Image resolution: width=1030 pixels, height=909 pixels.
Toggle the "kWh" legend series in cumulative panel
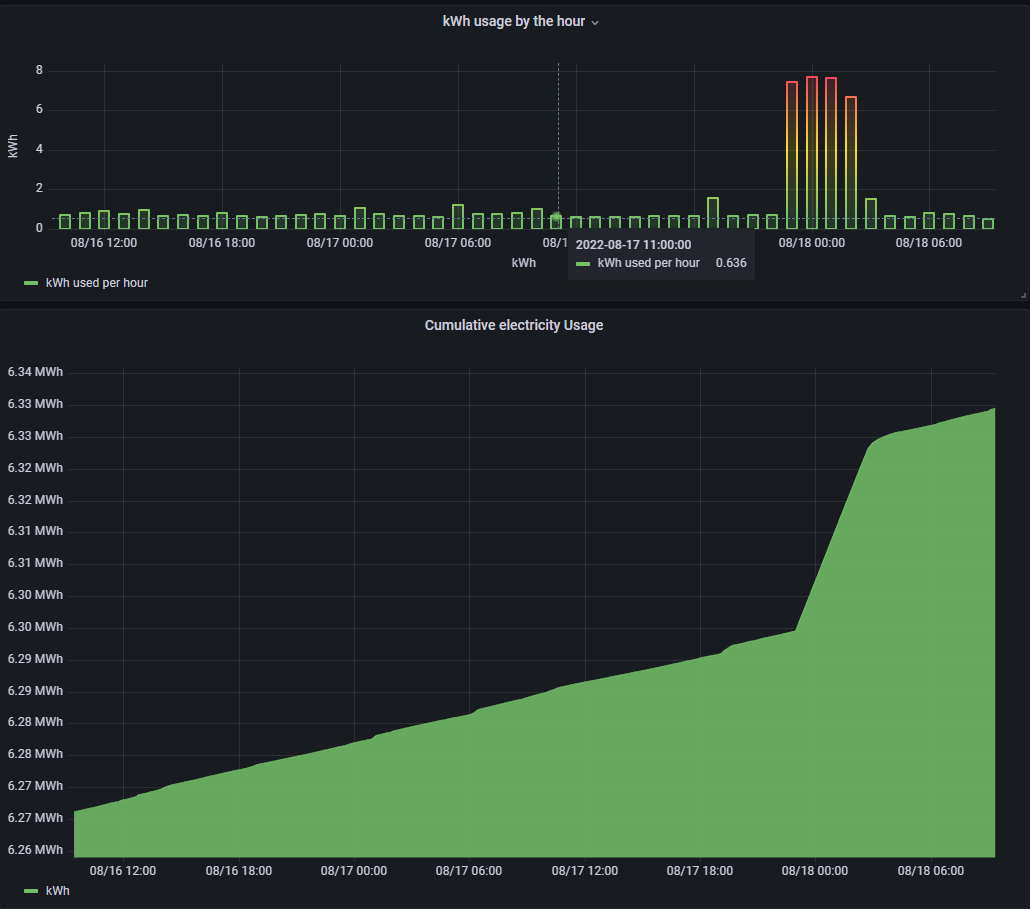[58, 889]
